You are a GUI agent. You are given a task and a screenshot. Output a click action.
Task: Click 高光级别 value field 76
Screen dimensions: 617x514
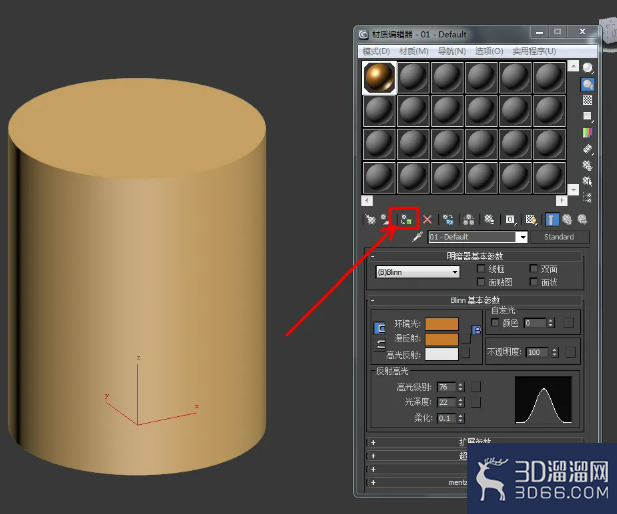446,387
